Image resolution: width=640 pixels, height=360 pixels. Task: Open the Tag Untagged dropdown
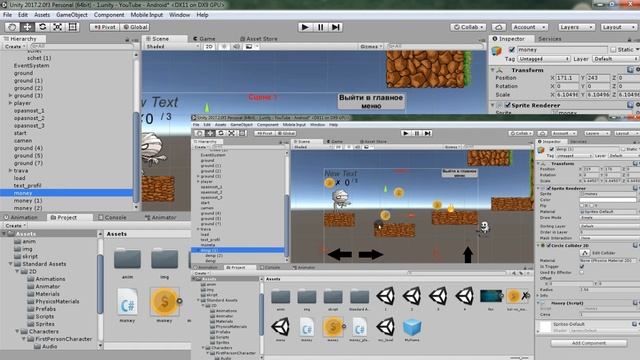click(x=543, y=59)
